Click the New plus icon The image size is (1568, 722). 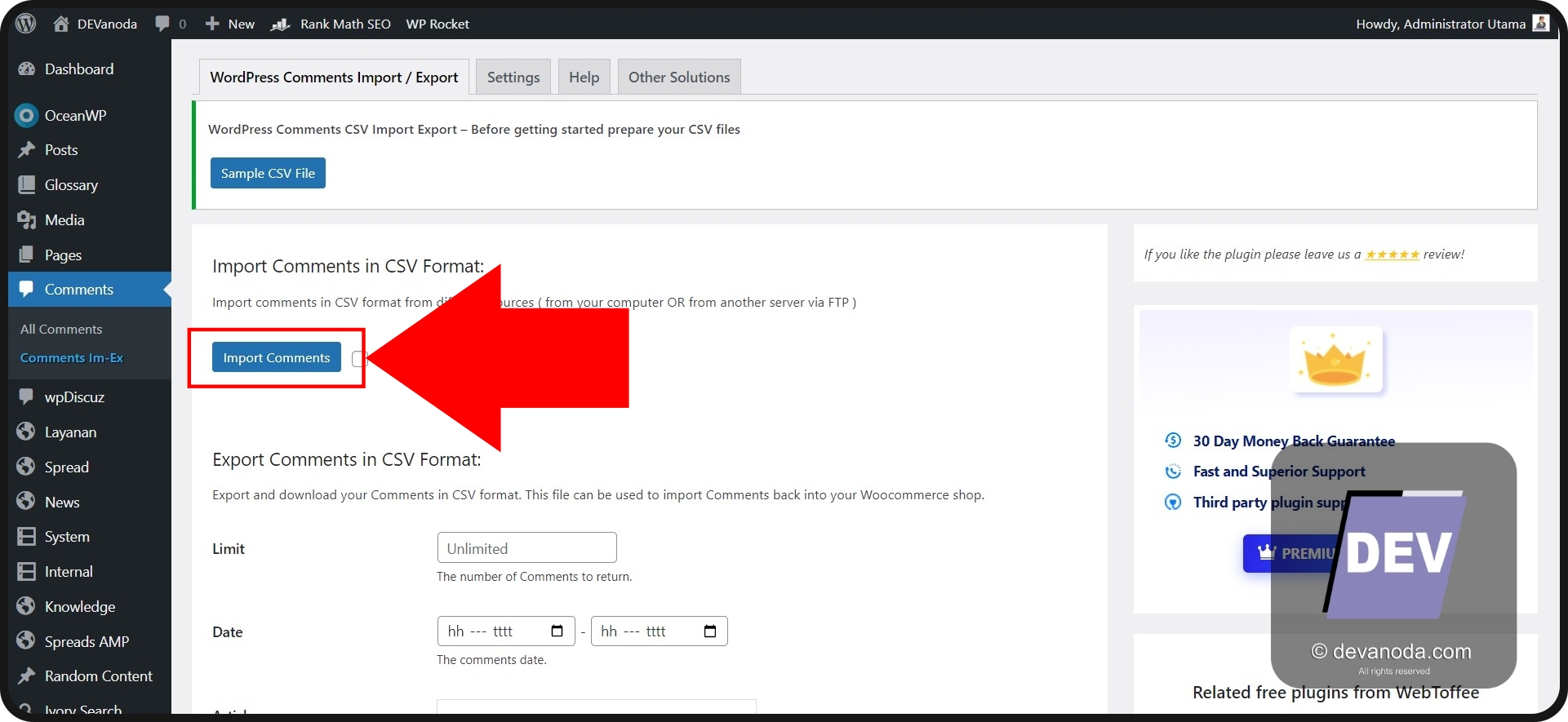(x=212, y=24)
